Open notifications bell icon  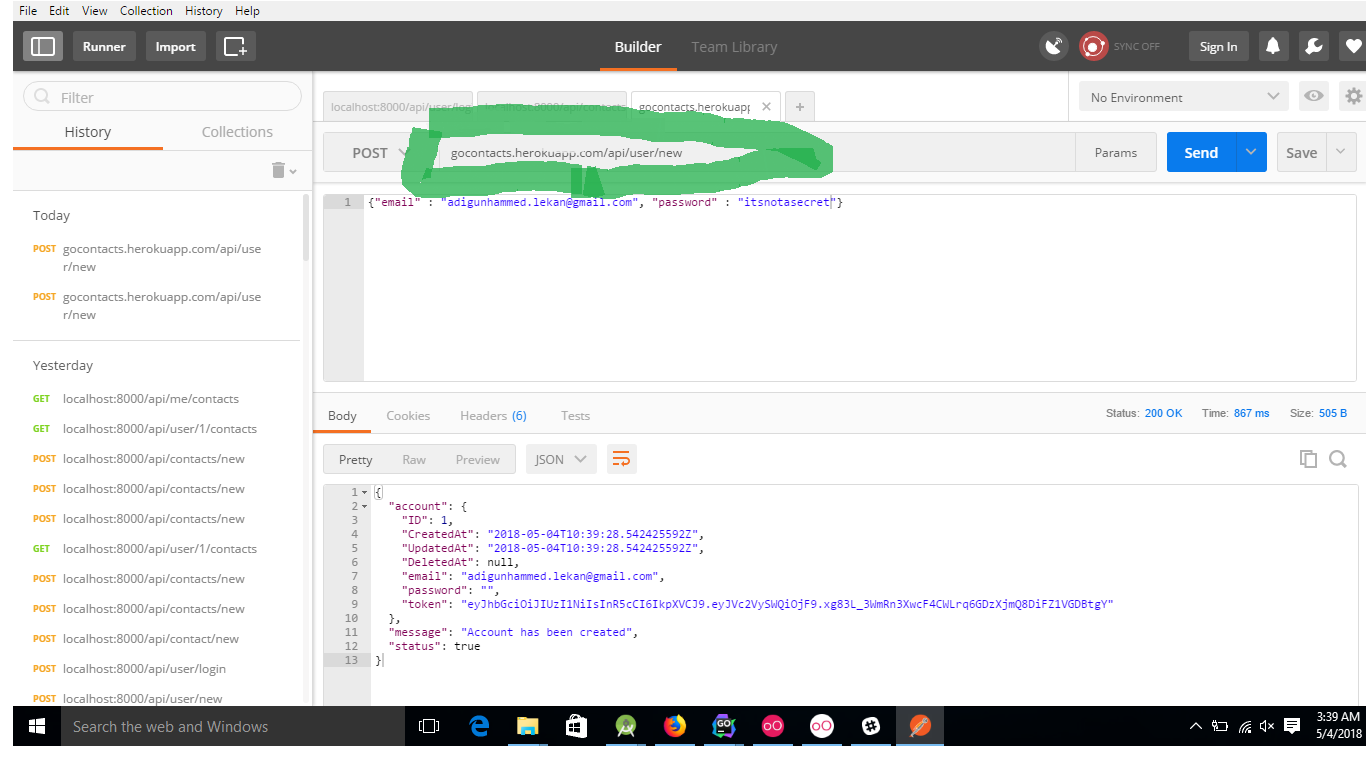click(1273, 46)
